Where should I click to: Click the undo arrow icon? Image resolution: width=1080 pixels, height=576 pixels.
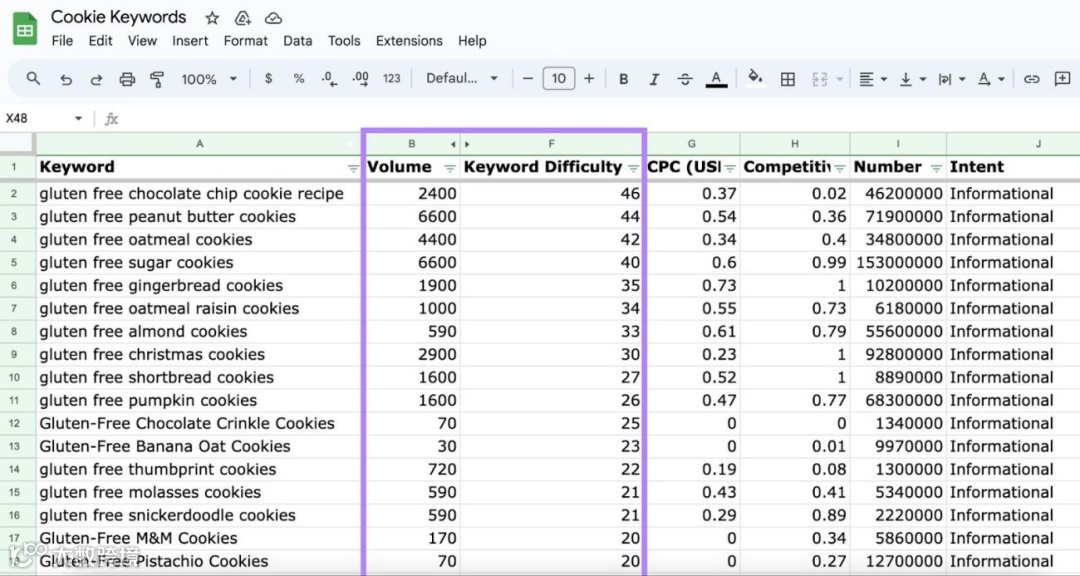tap(66, 79)
